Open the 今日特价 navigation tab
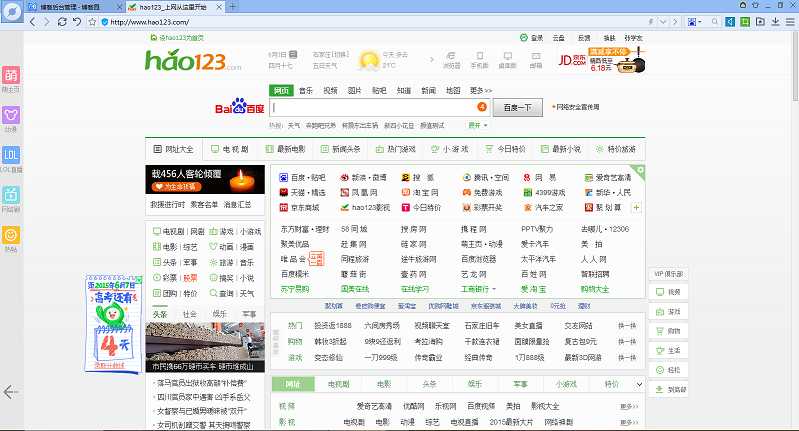This screenshot has height=431, width=799. pyautogui.click(x=505, y=149)
